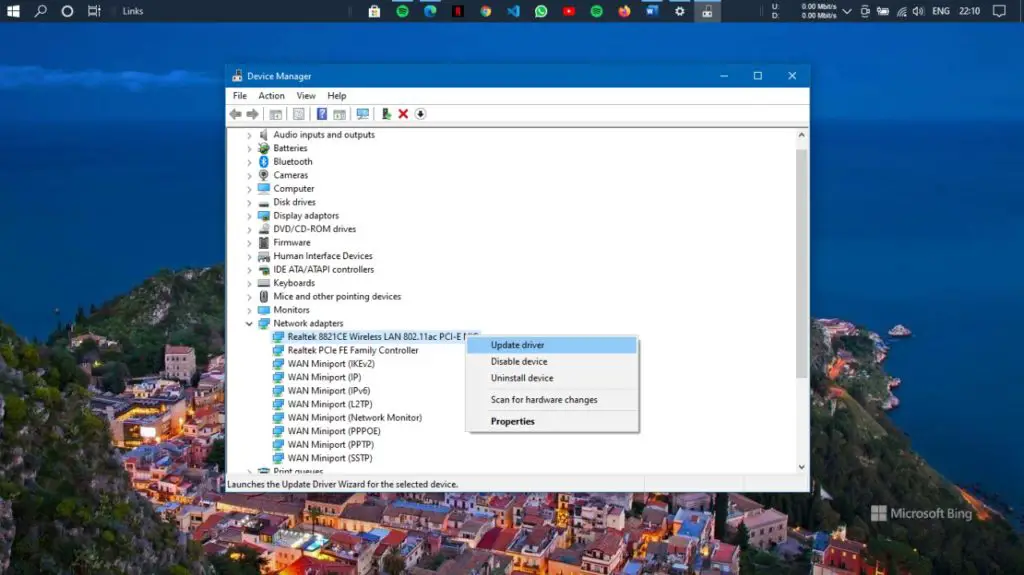Click the Windows Start button

tap(13, 11)
